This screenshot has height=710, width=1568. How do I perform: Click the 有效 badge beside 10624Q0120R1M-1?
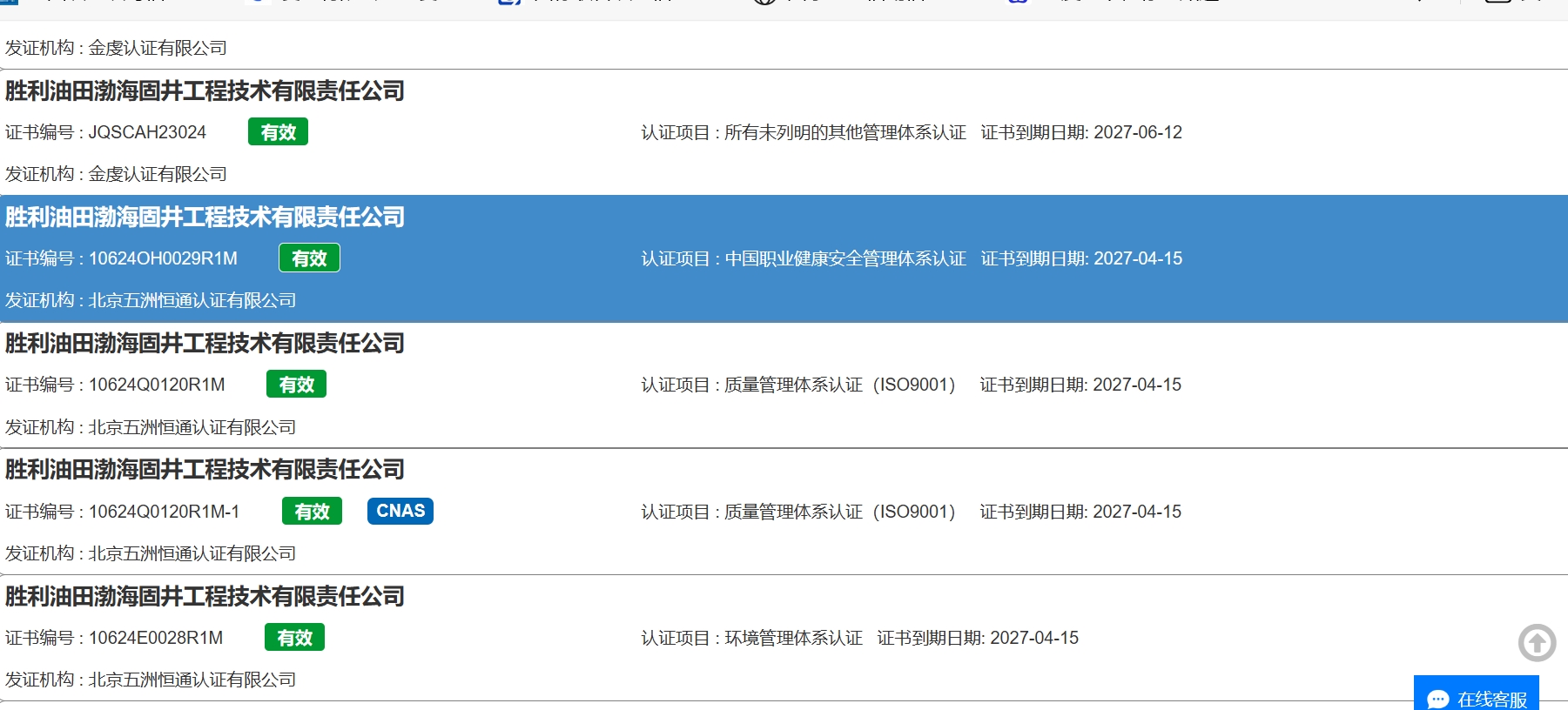[312, 512]
